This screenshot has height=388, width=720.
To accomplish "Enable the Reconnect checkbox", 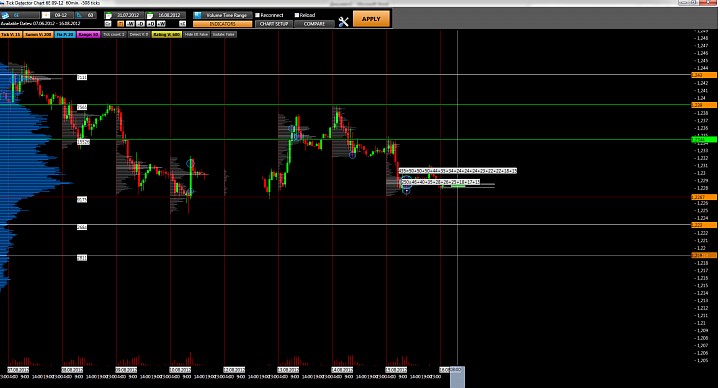I will (x=258, y=15).
